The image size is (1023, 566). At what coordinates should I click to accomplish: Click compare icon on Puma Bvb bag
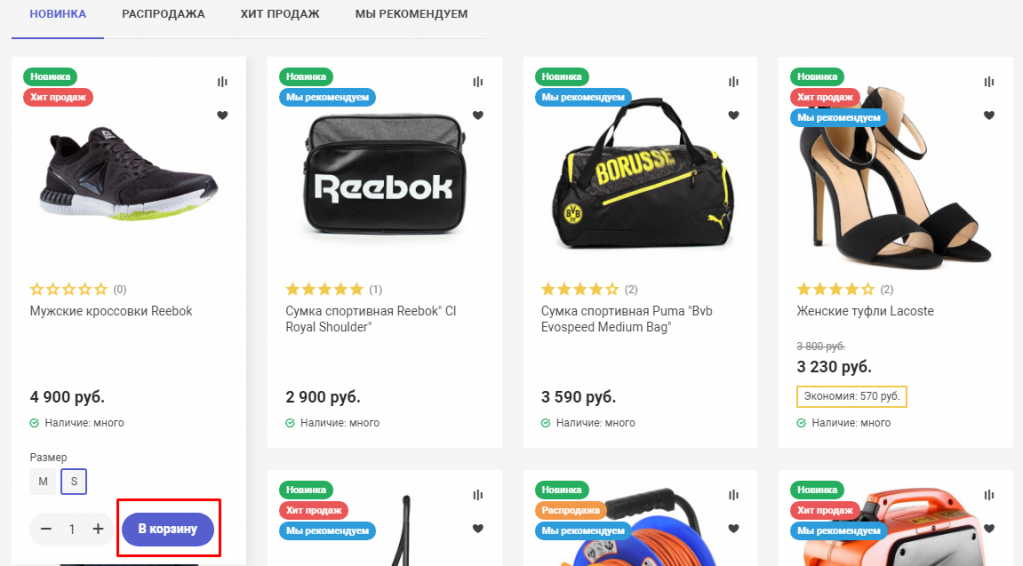[x=734, y=82]
